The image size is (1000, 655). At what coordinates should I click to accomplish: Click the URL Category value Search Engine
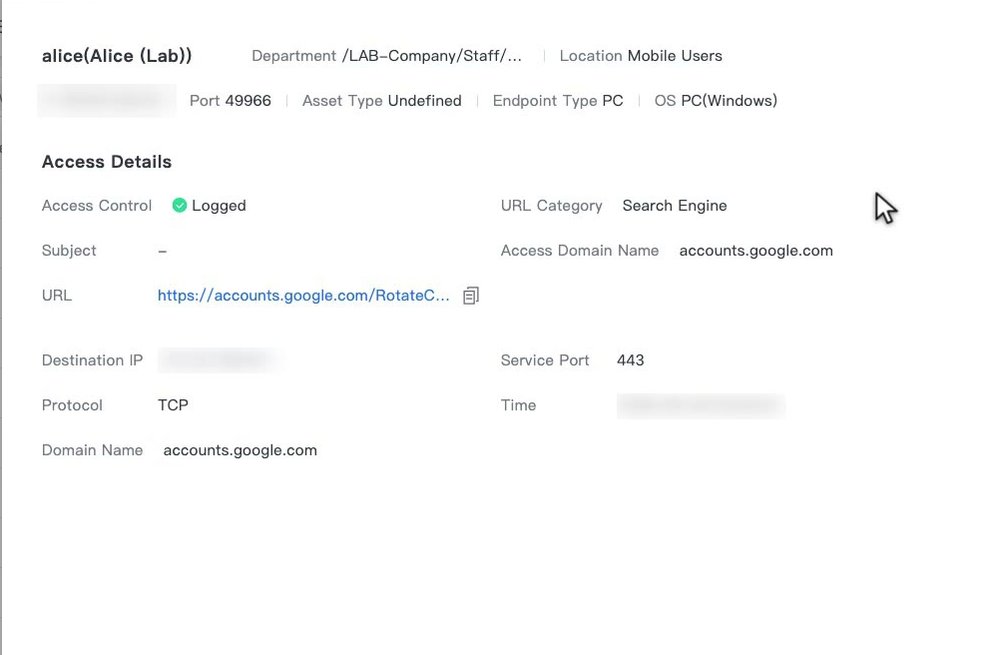pos(675,206)
